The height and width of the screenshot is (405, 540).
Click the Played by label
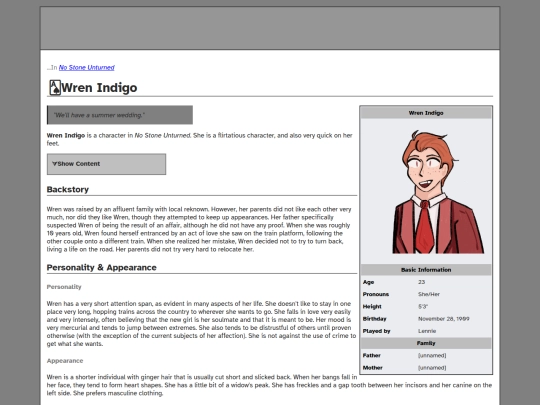tap(376, 331)
